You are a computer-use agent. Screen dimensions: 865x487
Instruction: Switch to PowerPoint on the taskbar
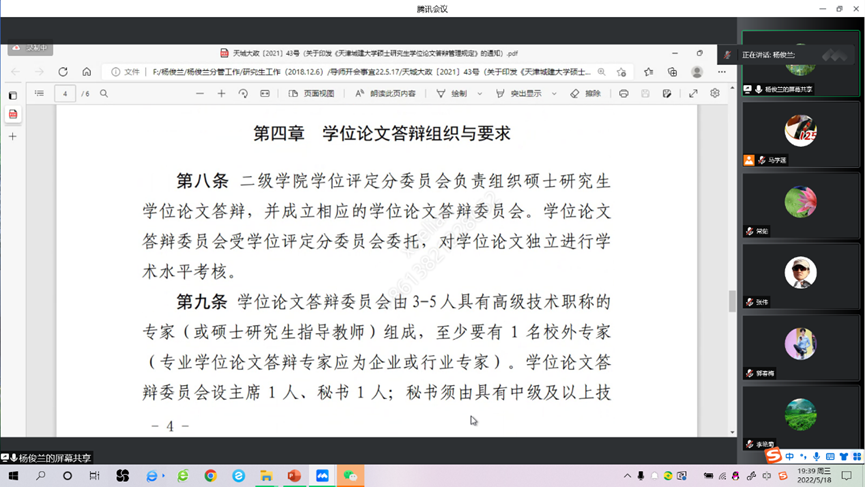click(294, 475)
